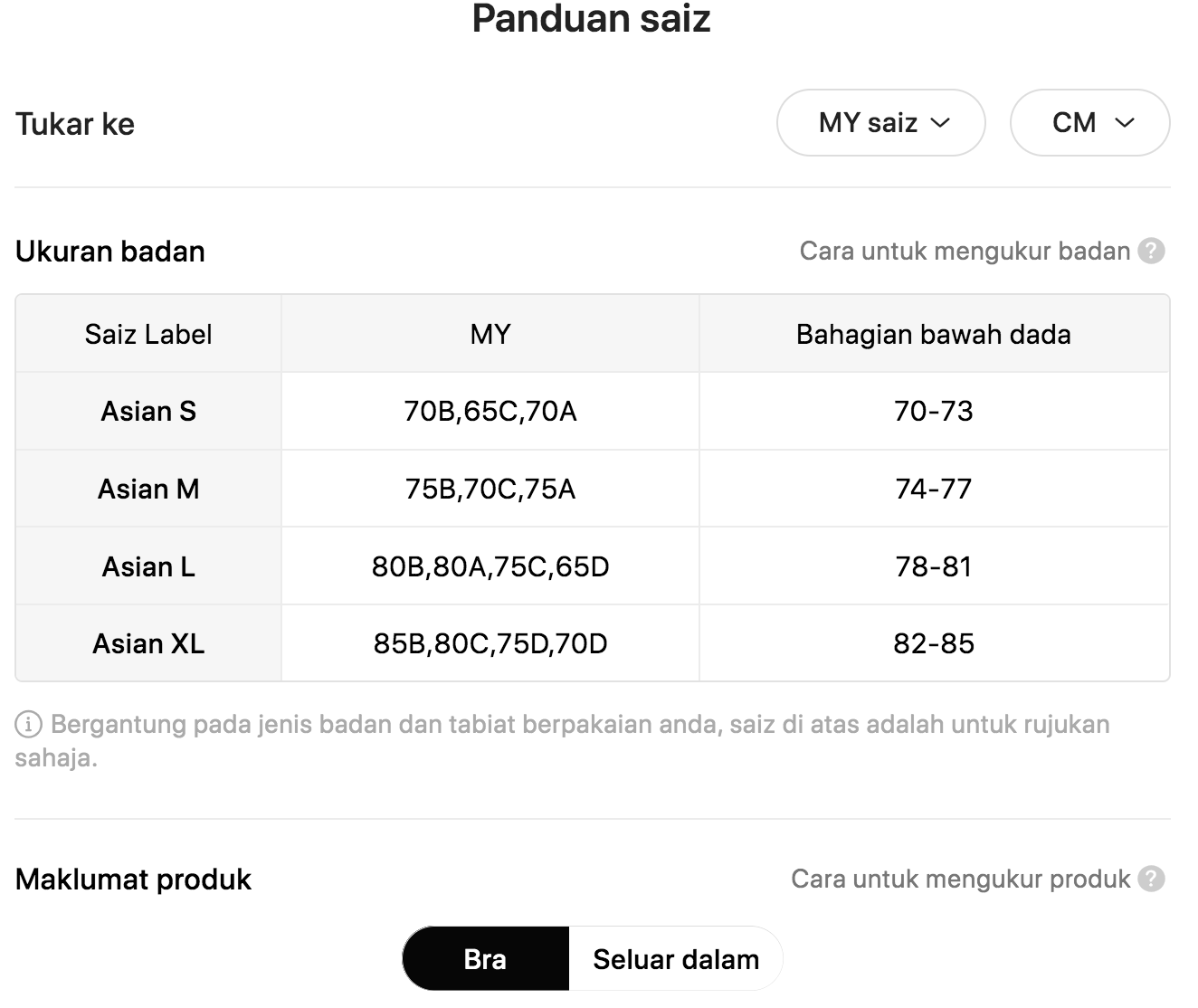Select the Asian S row label

(x=148, y=411)
